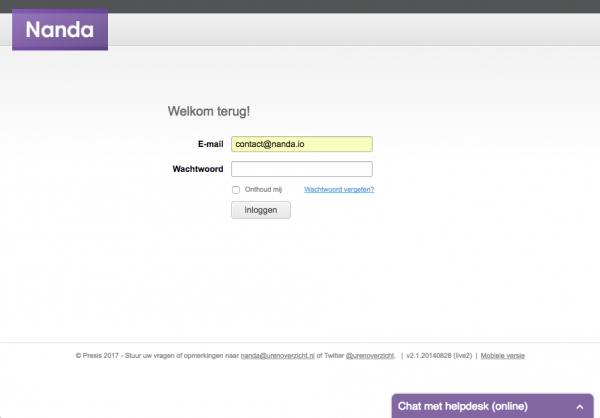Focus the E-mail input field
Screen dimensions: 600x418
pos(302,144)
